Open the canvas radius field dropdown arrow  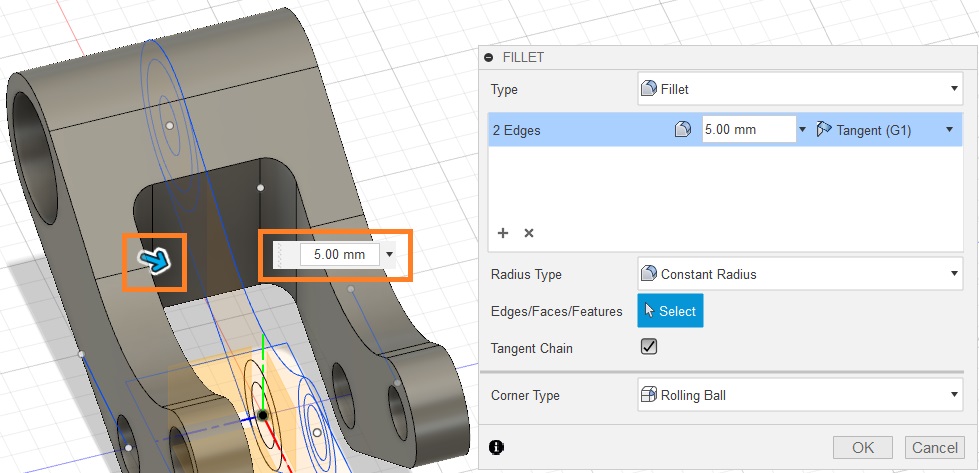pos(390,255)
